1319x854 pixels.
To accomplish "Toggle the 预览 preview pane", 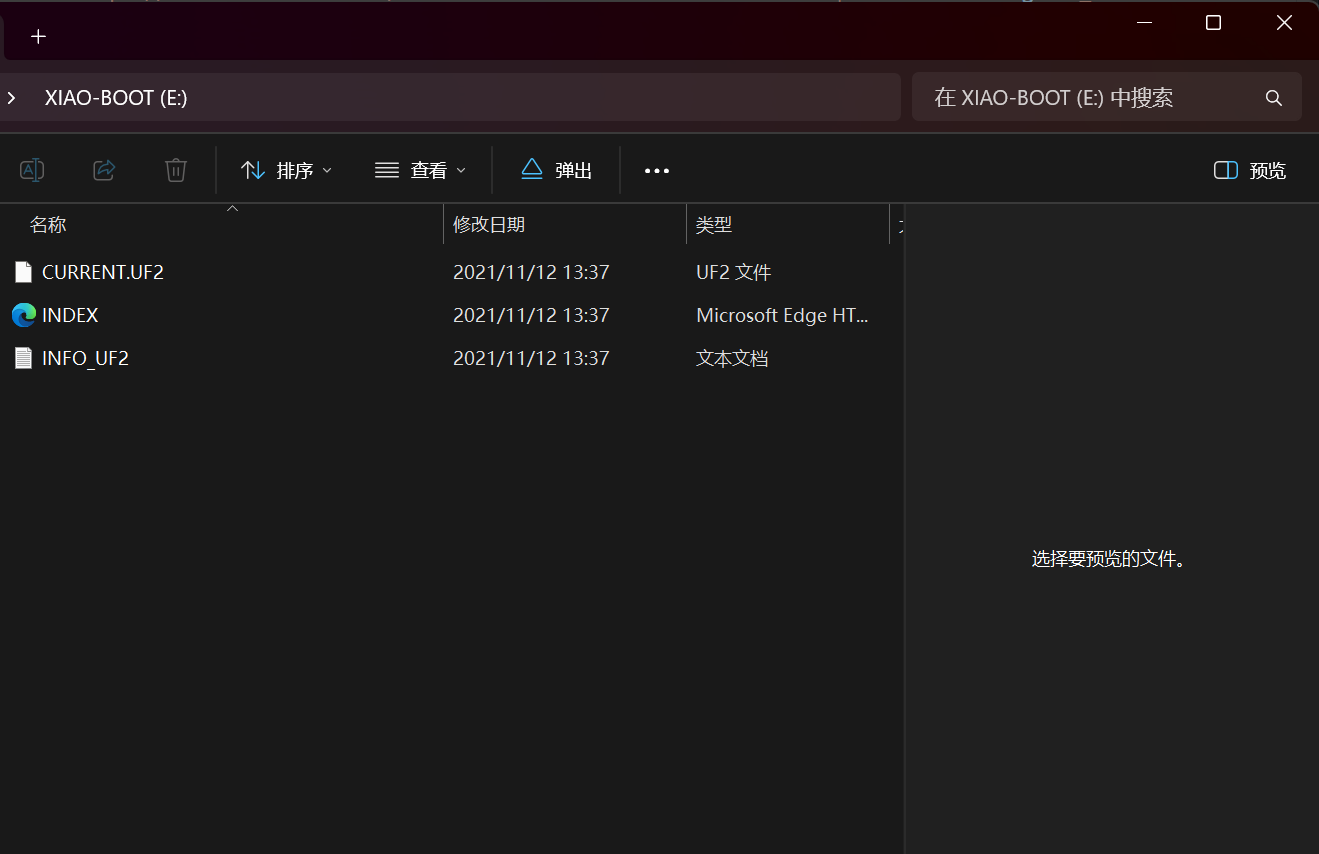I will click(x=1250, y=171).
